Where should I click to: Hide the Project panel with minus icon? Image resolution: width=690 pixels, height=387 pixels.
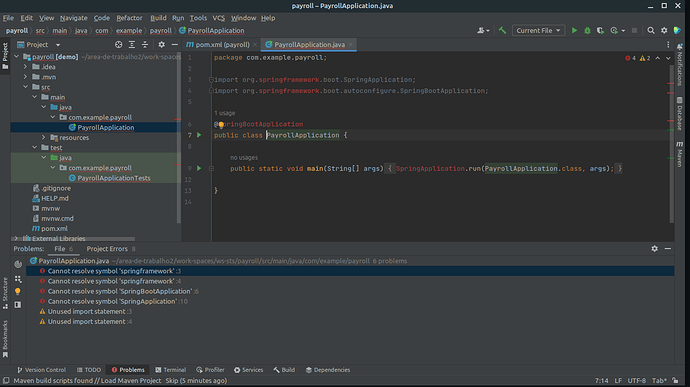click(x=175, y=44)
